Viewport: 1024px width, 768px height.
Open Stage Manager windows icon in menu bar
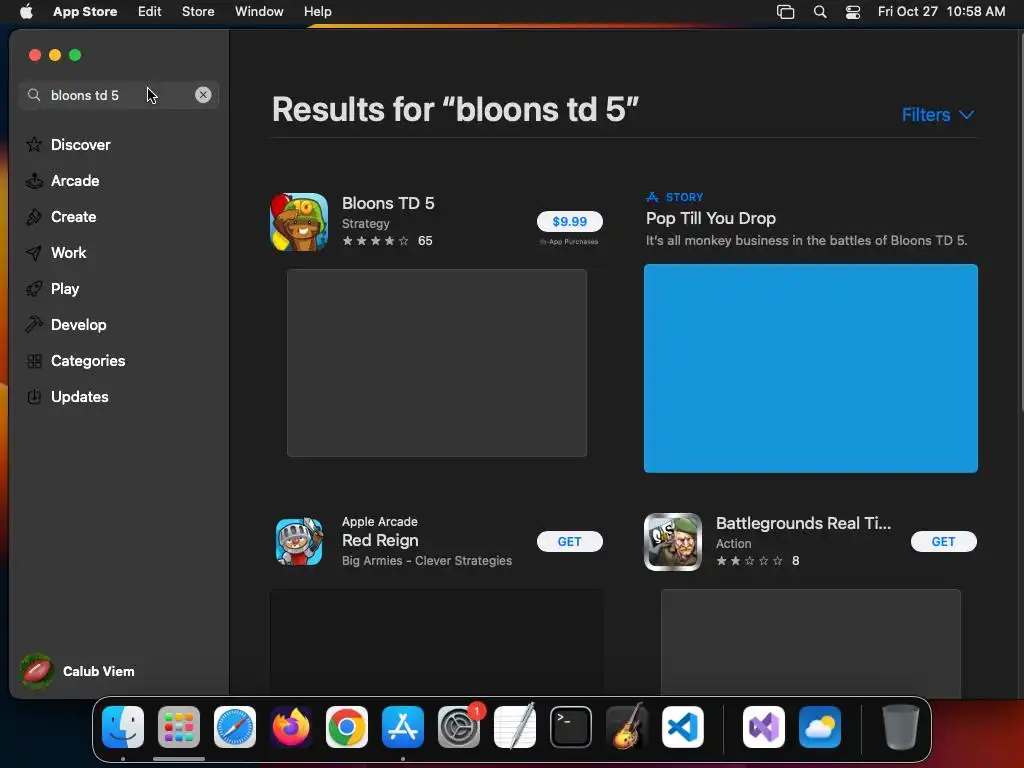[786, 12]
